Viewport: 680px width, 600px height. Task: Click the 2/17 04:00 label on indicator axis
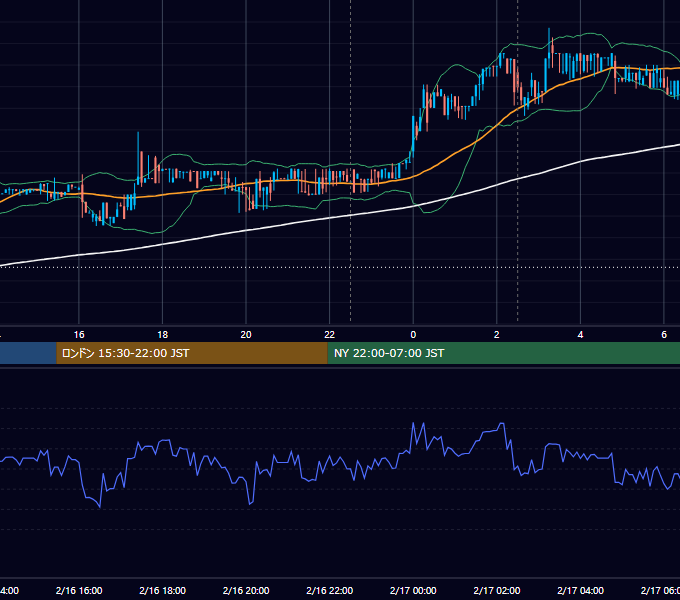(580, 590)
